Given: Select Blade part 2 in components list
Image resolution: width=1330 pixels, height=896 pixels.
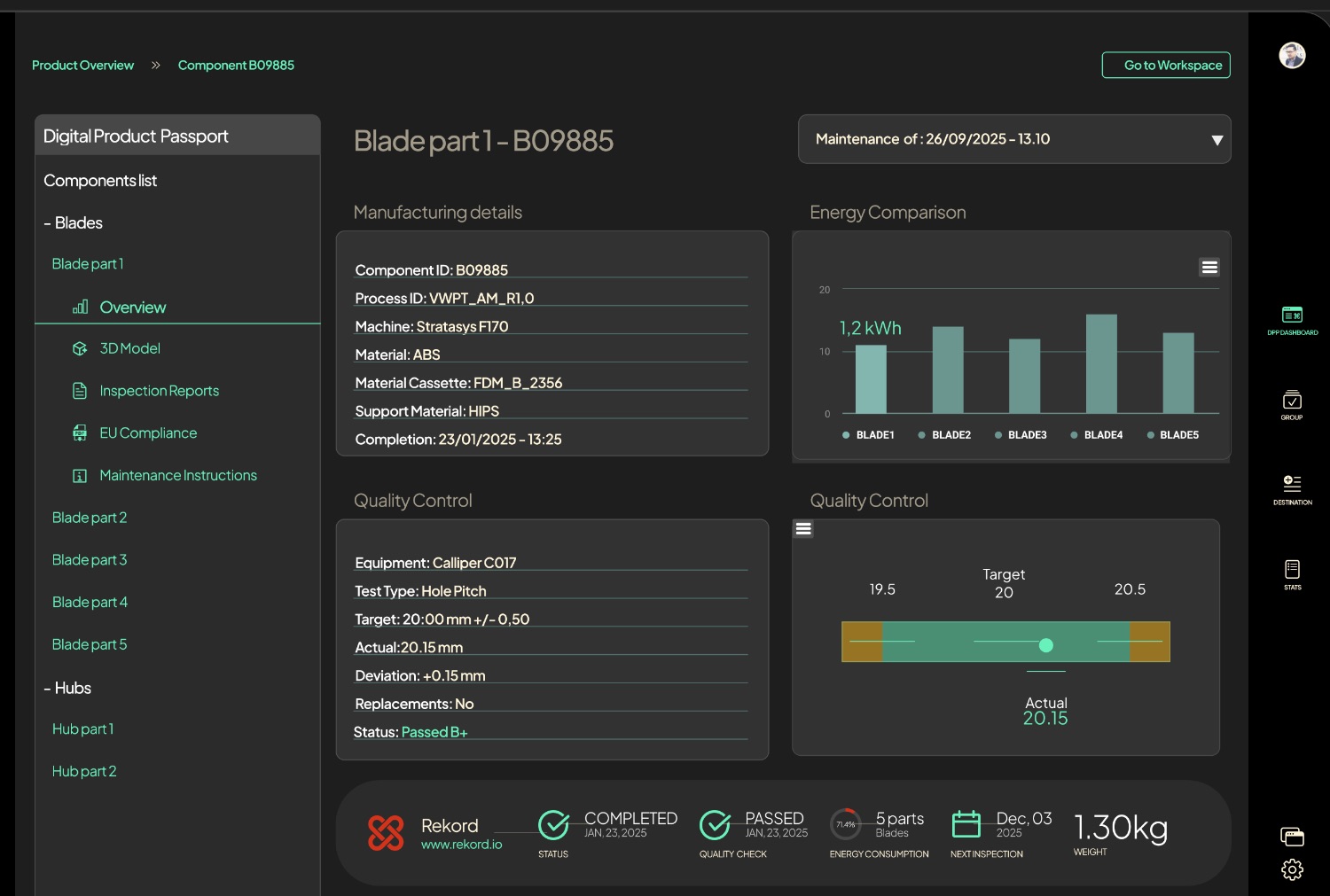Looking at the screenshot, I should [x=90, y=518].
